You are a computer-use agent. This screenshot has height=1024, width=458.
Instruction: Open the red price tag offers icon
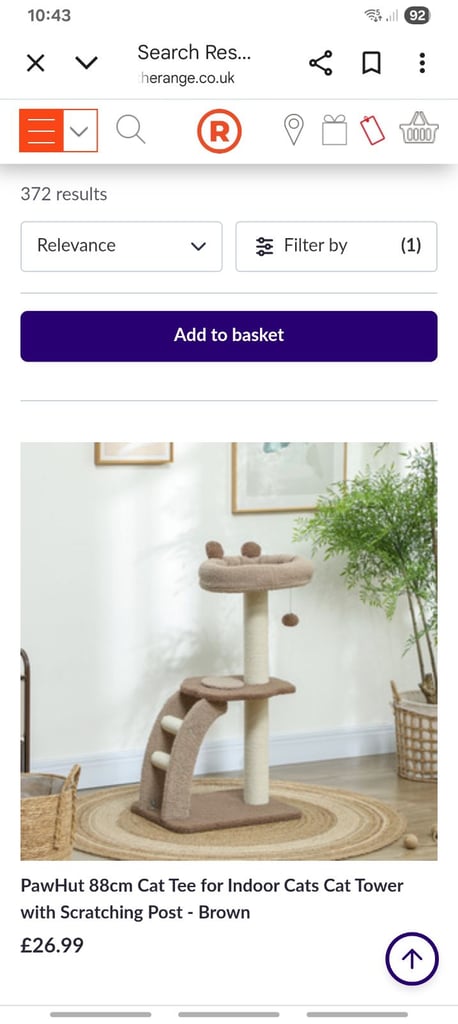tap(373, 129)
